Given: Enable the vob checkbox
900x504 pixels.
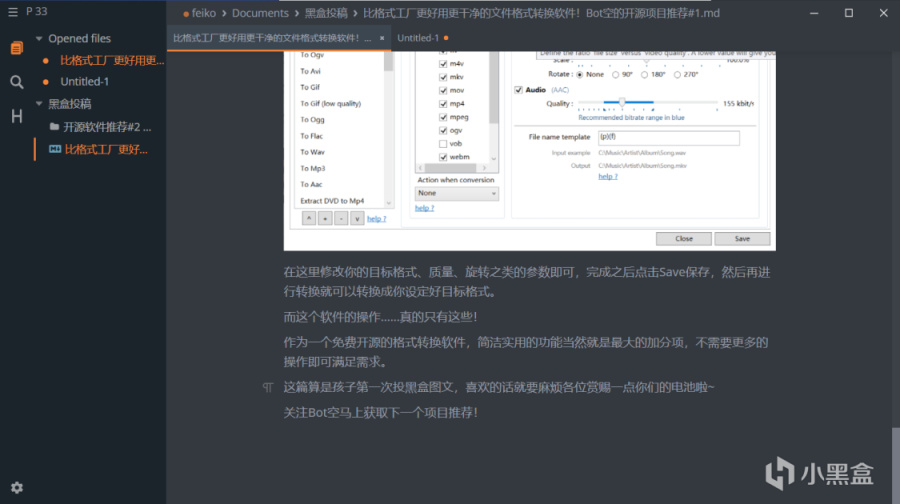Looking at the screenshot, I should pyautogui.click(x=443, y=144).
